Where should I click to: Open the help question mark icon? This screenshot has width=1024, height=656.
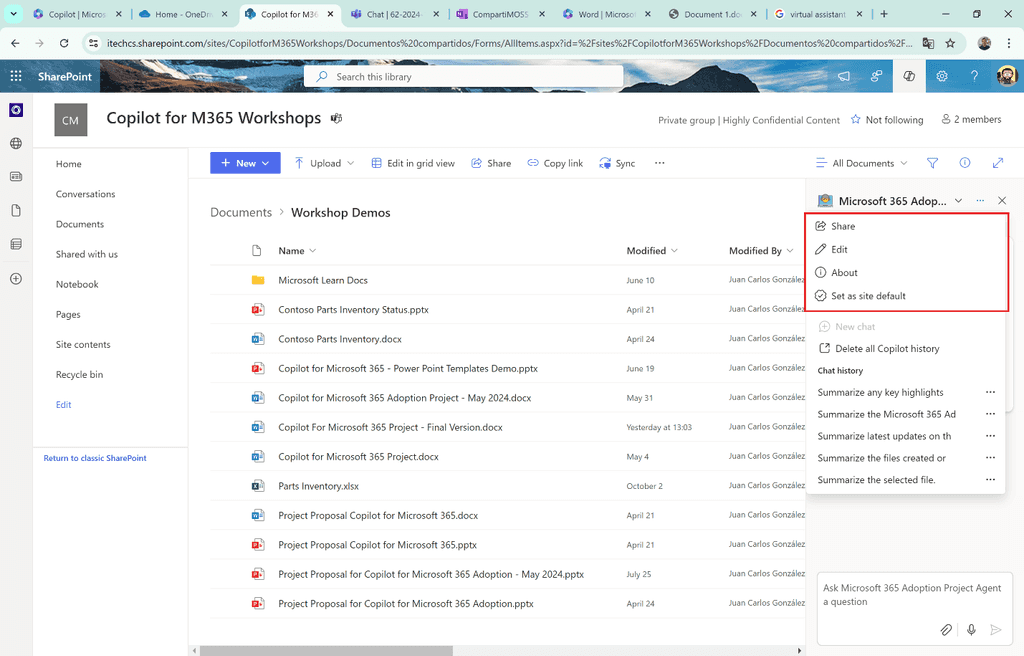coord(974,76)
